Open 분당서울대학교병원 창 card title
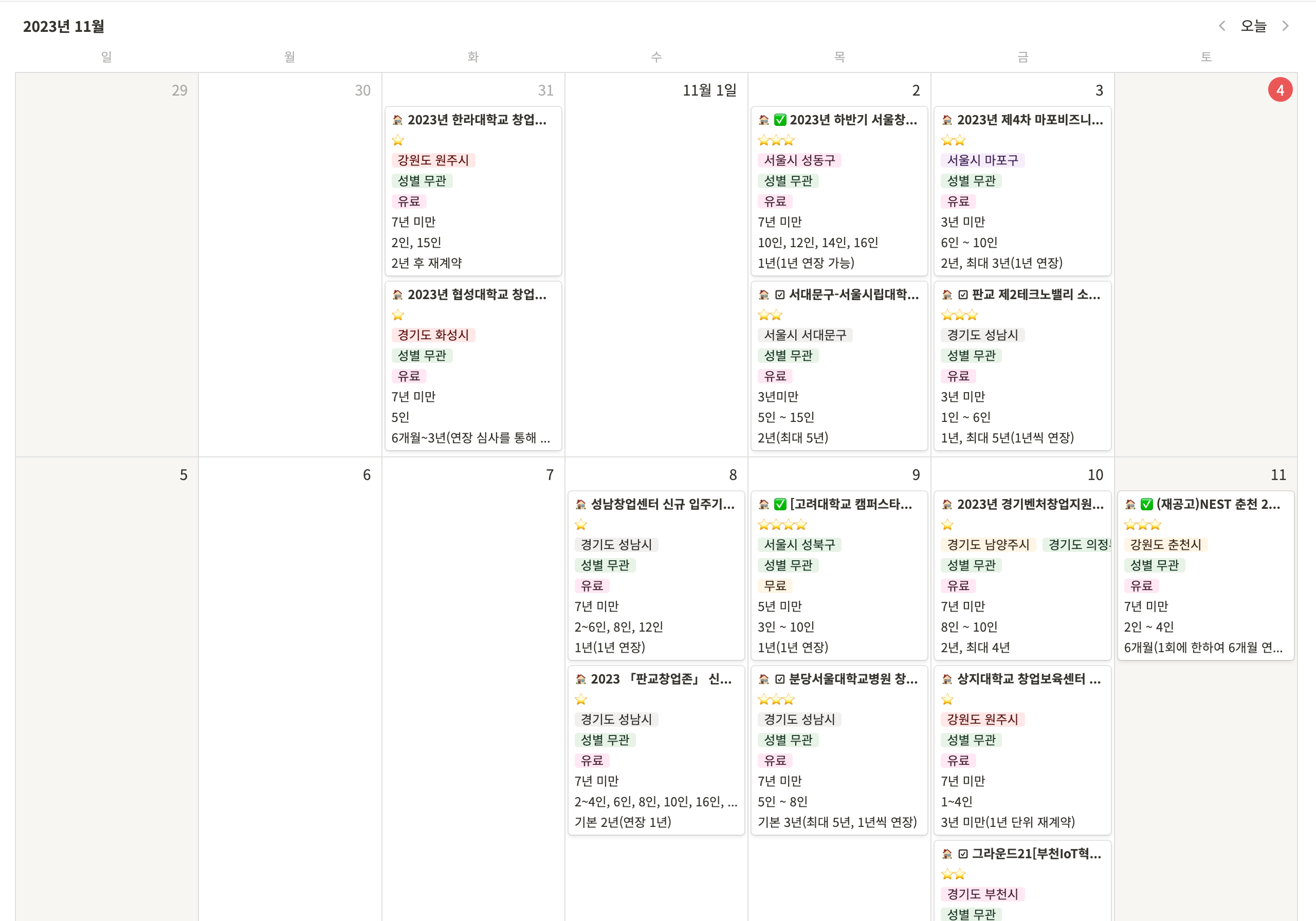The image size is (1316, 921). tap(853, 679)
